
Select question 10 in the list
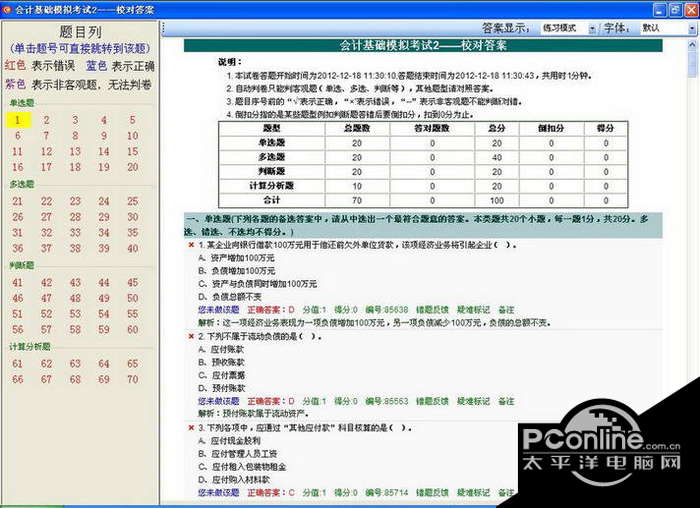(x=133, y=136)
